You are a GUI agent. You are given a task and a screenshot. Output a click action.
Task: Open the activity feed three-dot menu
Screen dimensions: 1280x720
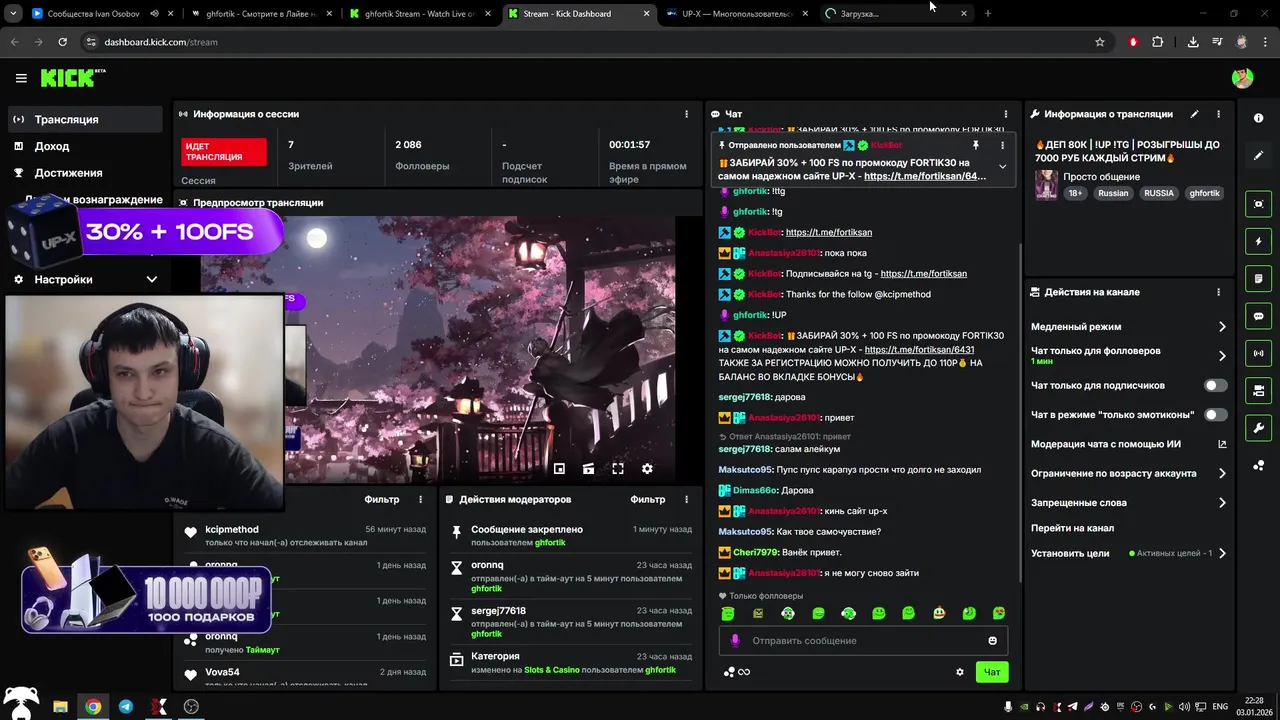tap(420, 499)
